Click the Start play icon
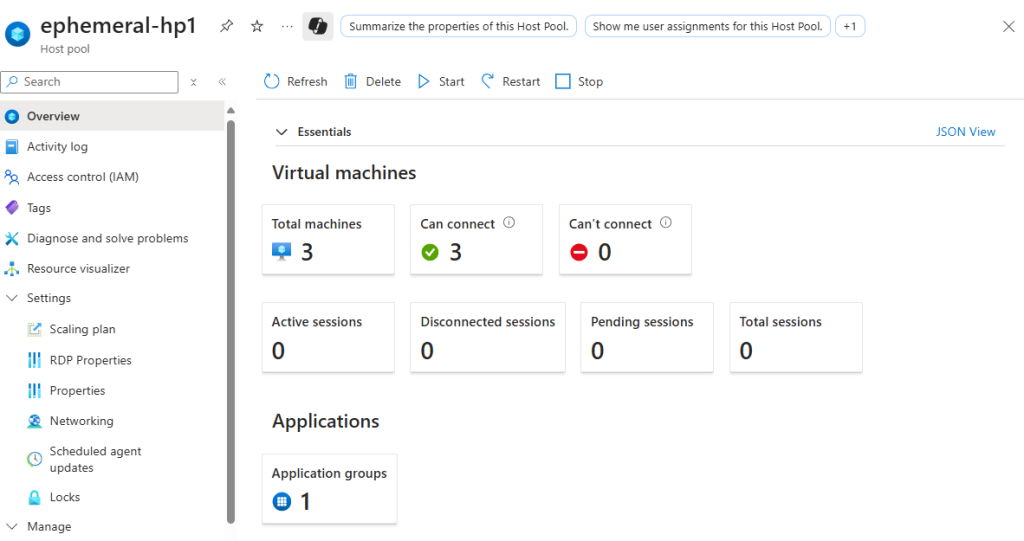Screen dimensions: 1024x541 point(424,81)
